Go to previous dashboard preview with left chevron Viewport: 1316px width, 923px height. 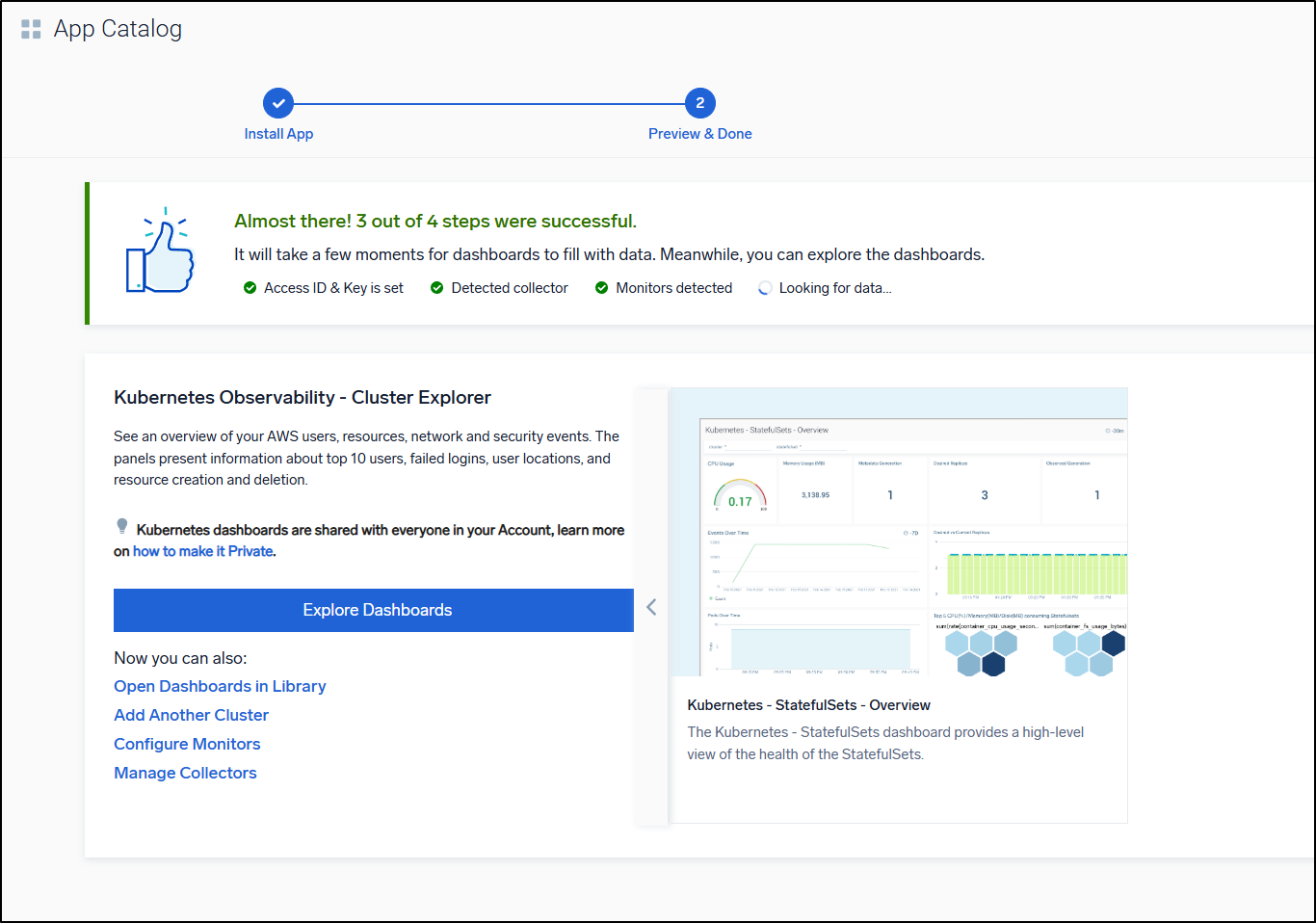click(651, 607)
